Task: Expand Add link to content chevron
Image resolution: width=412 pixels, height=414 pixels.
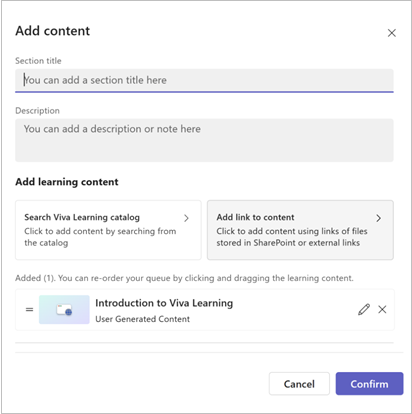Action: point(378,218)
